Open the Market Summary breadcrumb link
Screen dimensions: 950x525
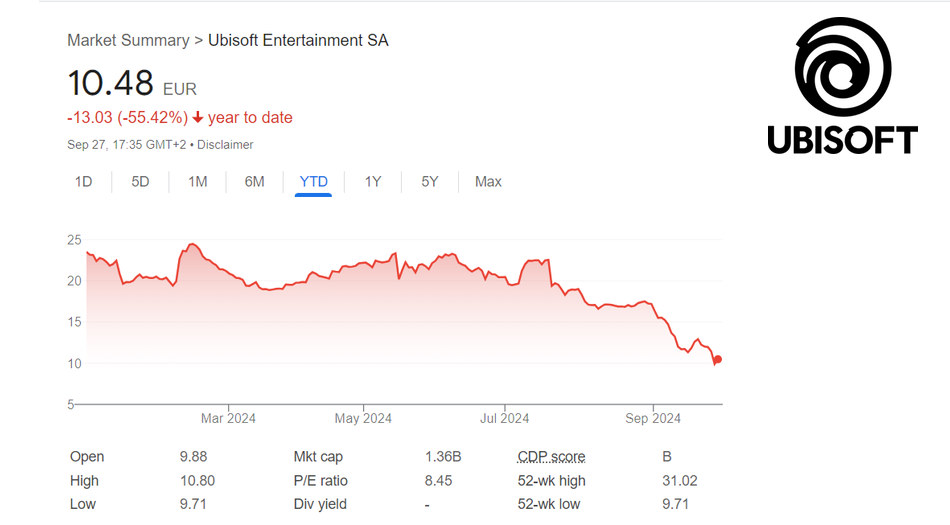click(x=128, y=41)
